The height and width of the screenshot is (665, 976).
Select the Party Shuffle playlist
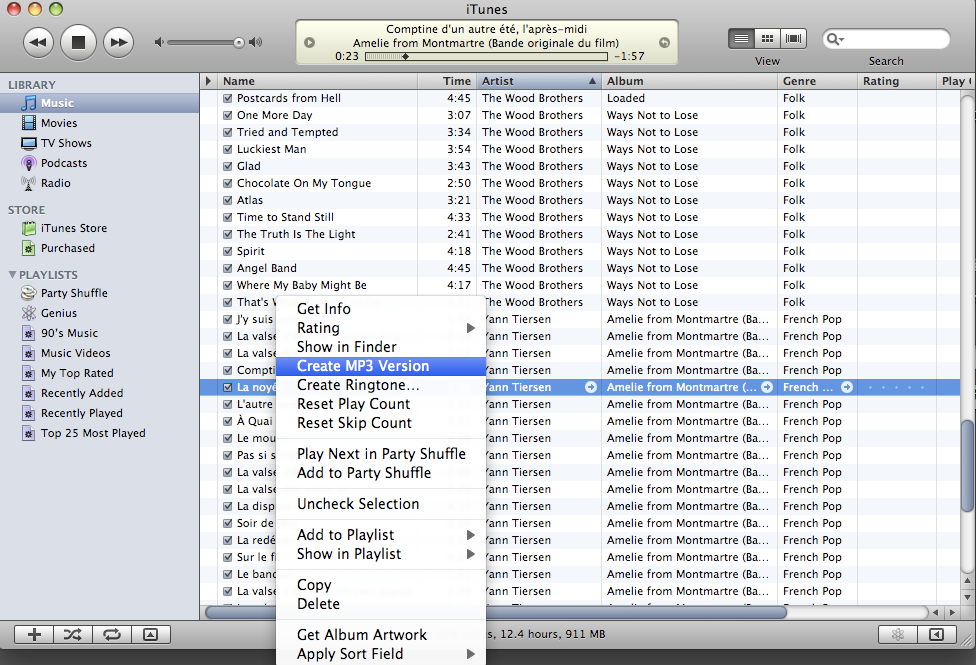(x=100, y=293)
